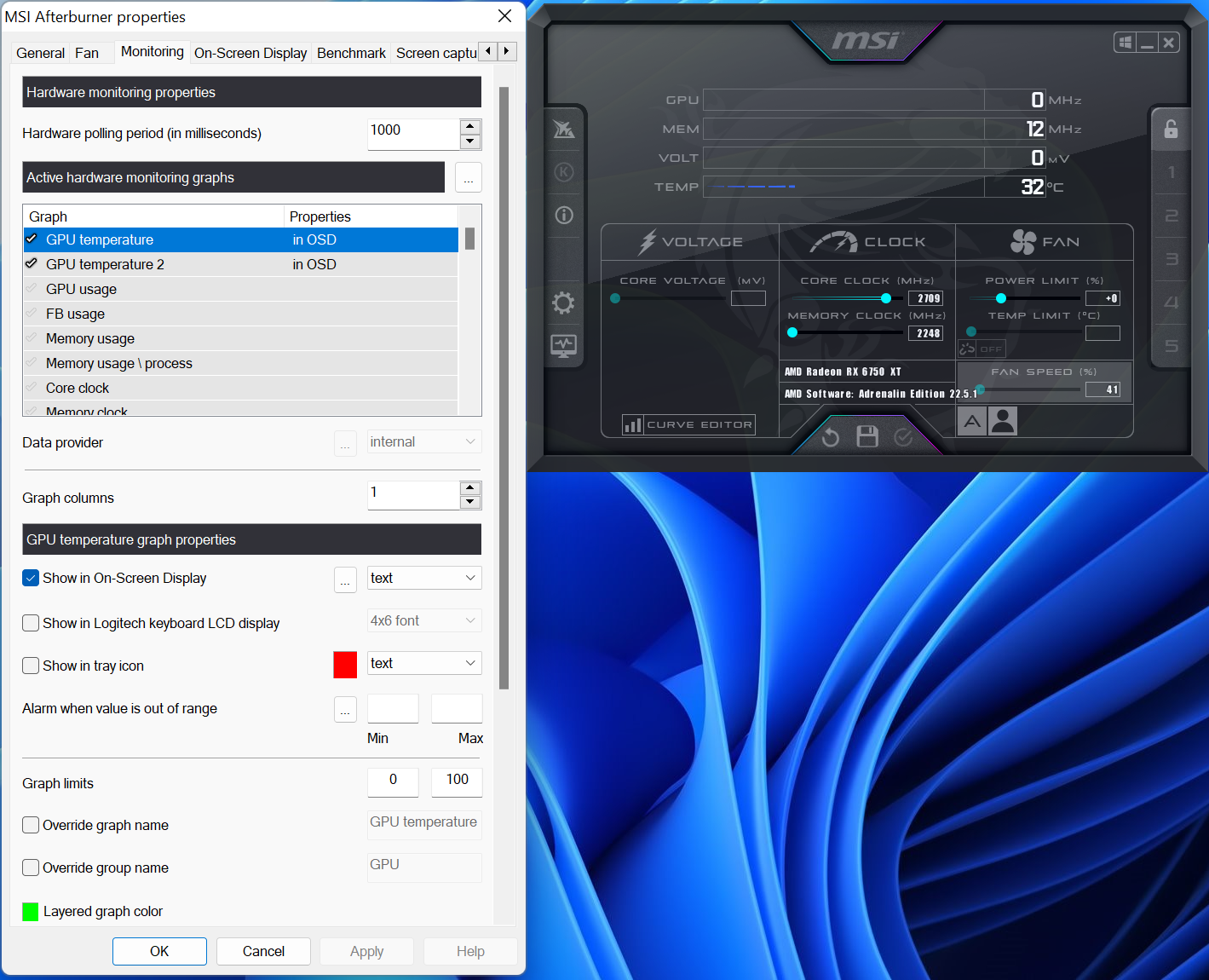Click the MSI Afterburner OC Scanner dragon icon
The image size is (1209, 980).
564,130
